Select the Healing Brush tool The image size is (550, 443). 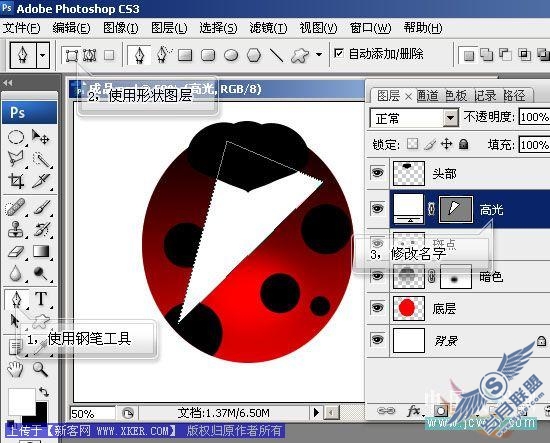click(x=16, y=207)
